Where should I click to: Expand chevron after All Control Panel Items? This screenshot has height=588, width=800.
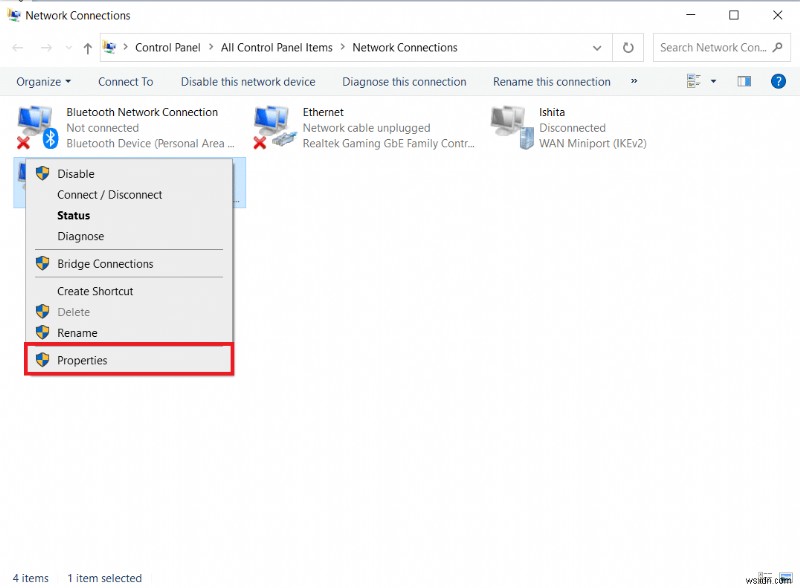click(x=342, y=47)
